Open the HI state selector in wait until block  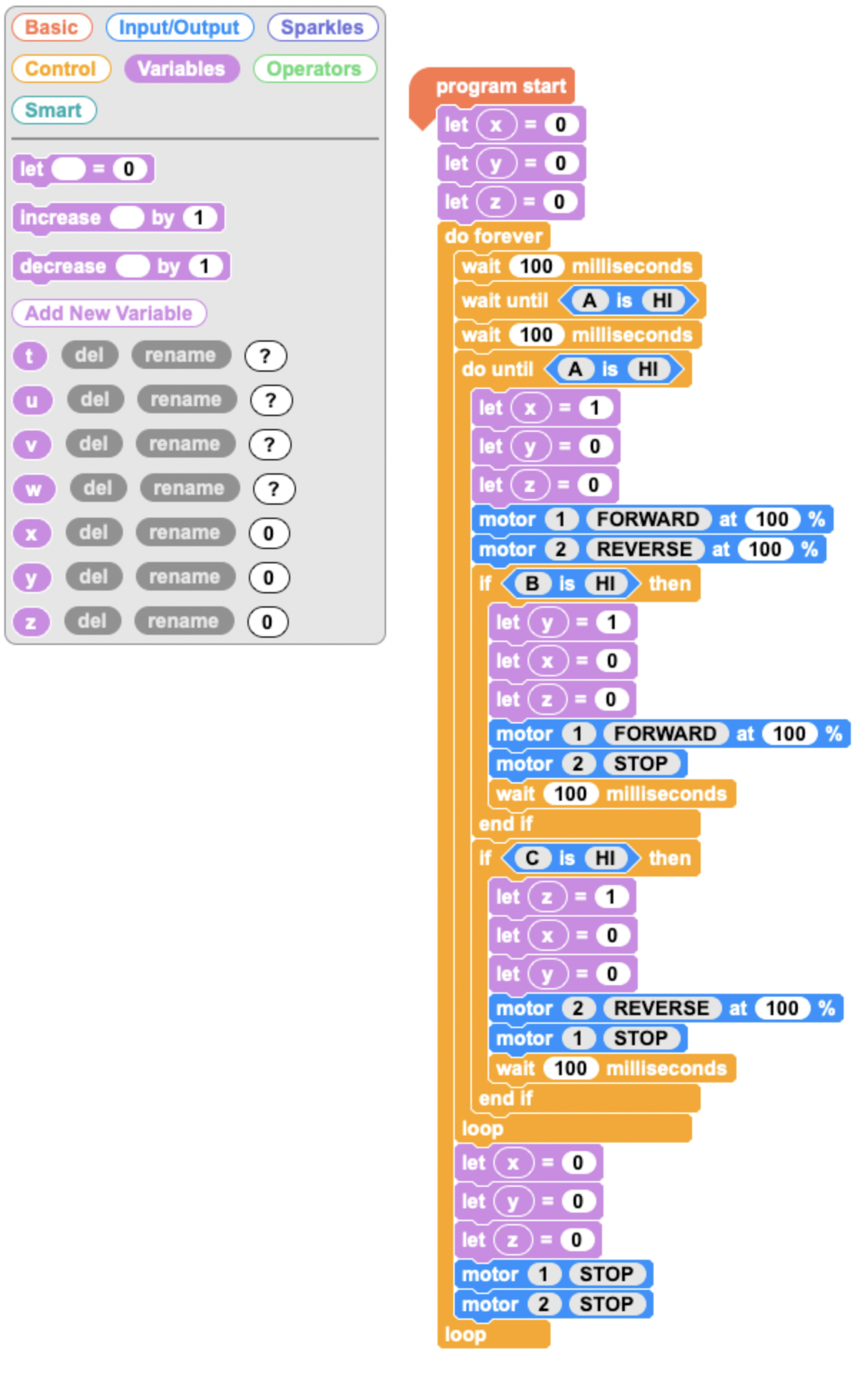662,300
